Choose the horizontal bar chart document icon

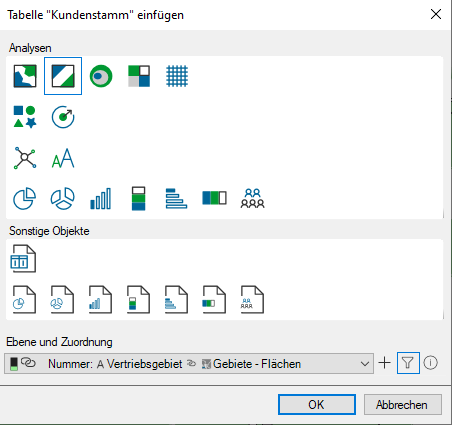[x=176, y=299]
